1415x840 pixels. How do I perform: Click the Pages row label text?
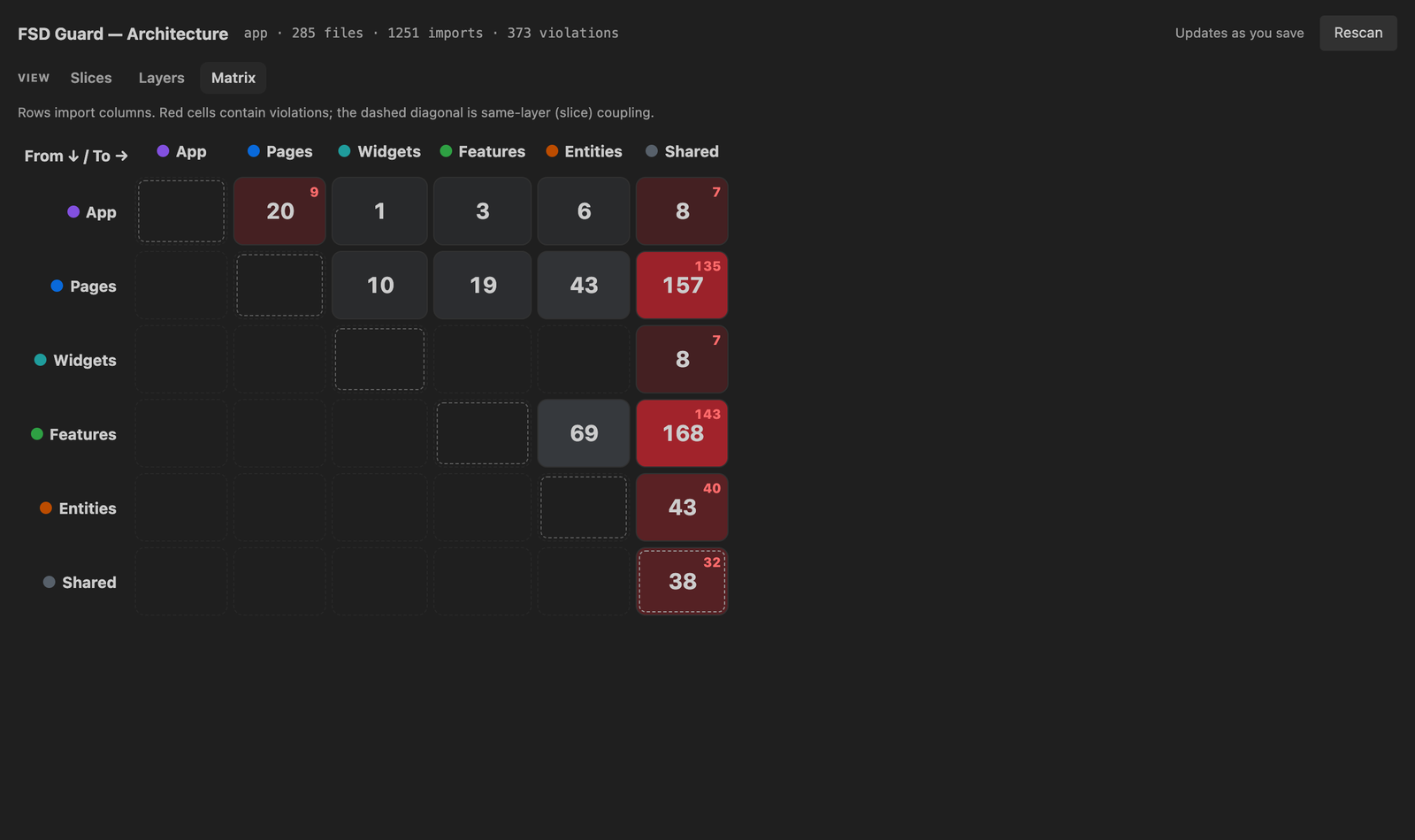[93, 286]
